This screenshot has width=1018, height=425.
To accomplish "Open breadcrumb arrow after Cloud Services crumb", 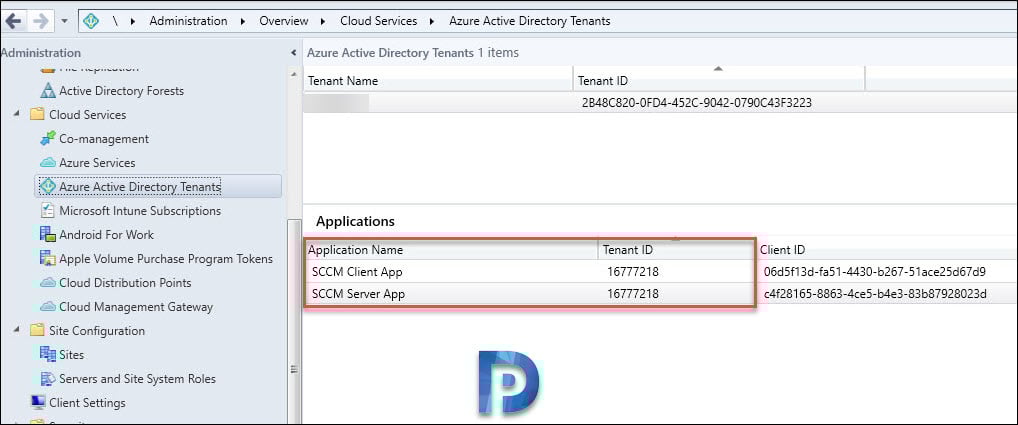I will click(433, 21).
